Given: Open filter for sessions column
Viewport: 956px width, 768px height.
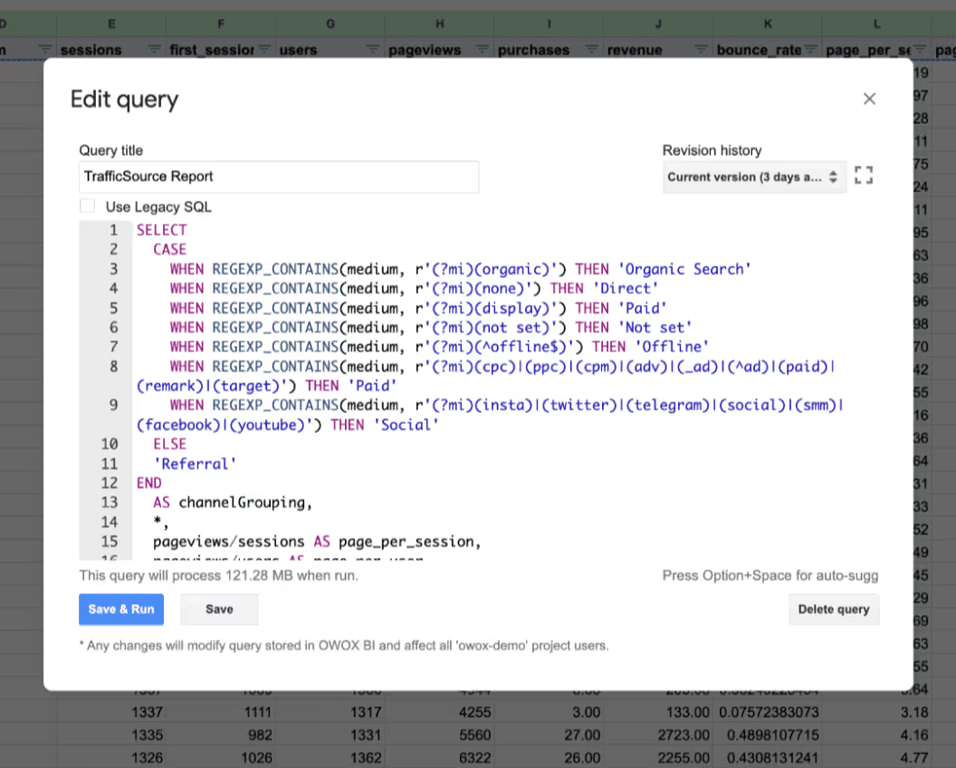Looking at the screenshot, I should (x=154, y=49).
